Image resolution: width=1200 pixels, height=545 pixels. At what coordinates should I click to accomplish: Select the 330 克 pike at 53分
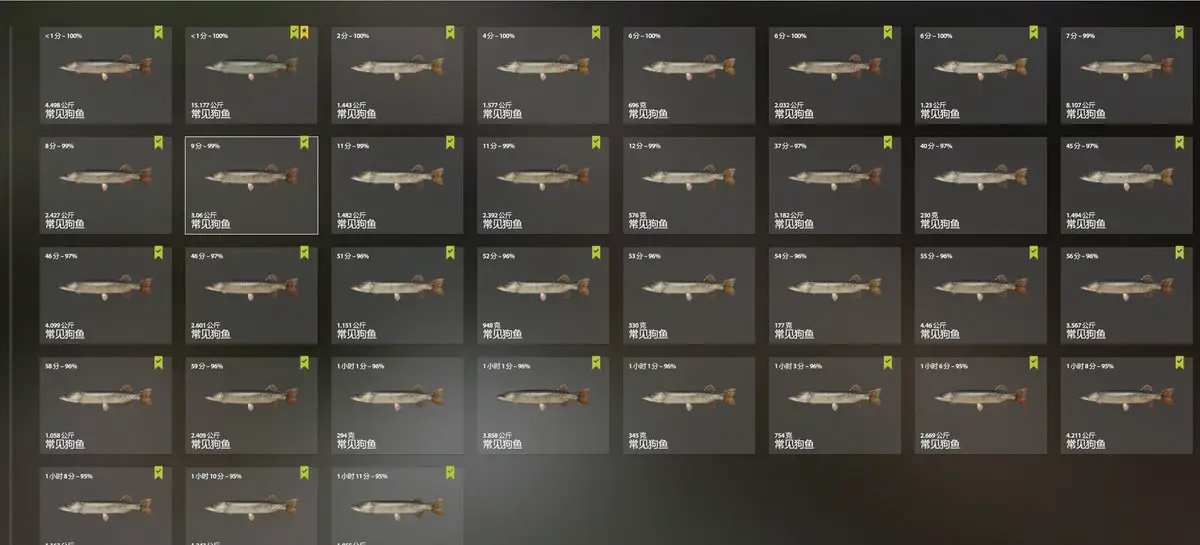click(689, 295)
